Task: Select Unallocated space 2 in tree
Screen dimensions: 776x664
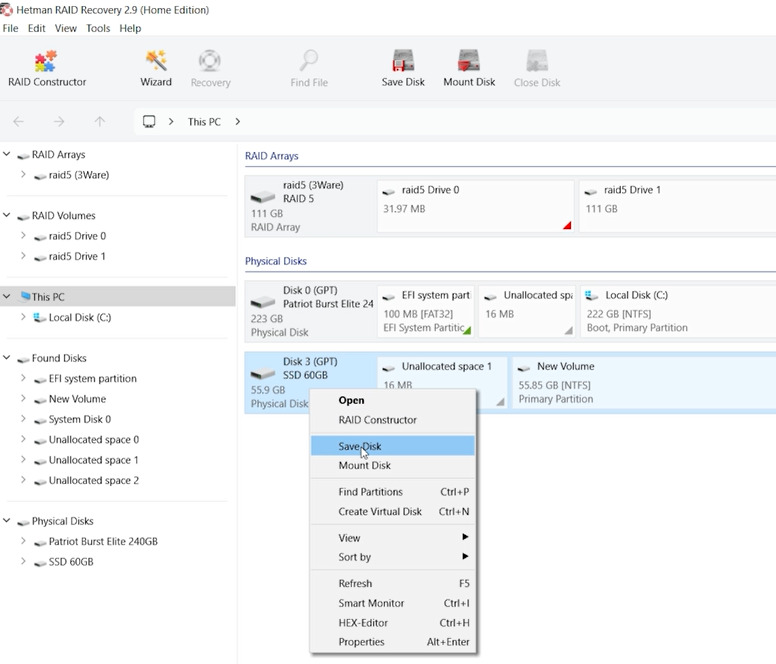Action: (x=94, y=480)
